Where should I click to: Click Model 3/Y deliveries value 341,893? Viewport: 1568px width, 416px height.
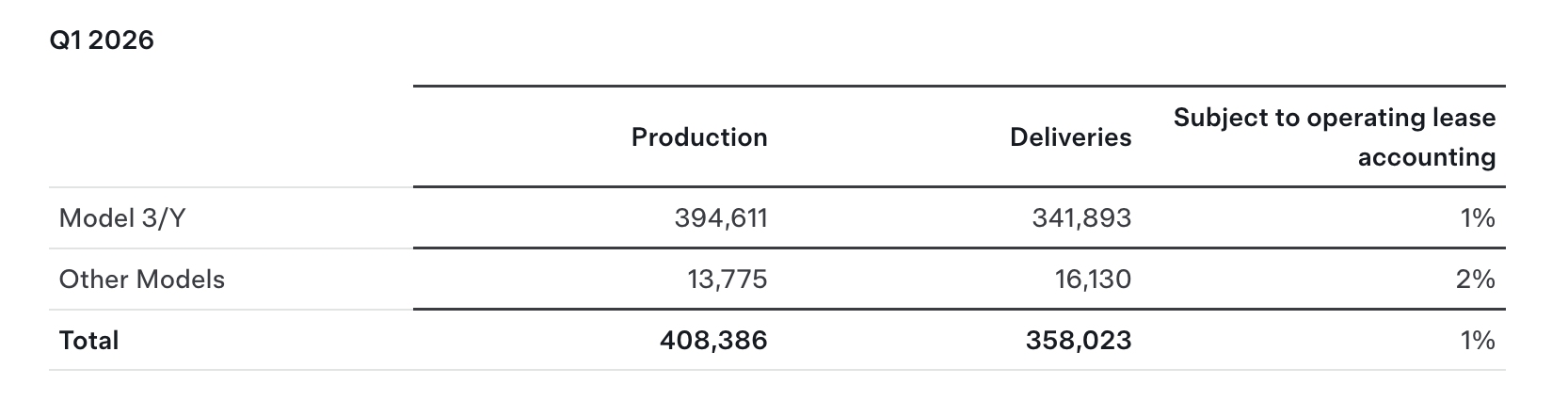[1081, 218]
